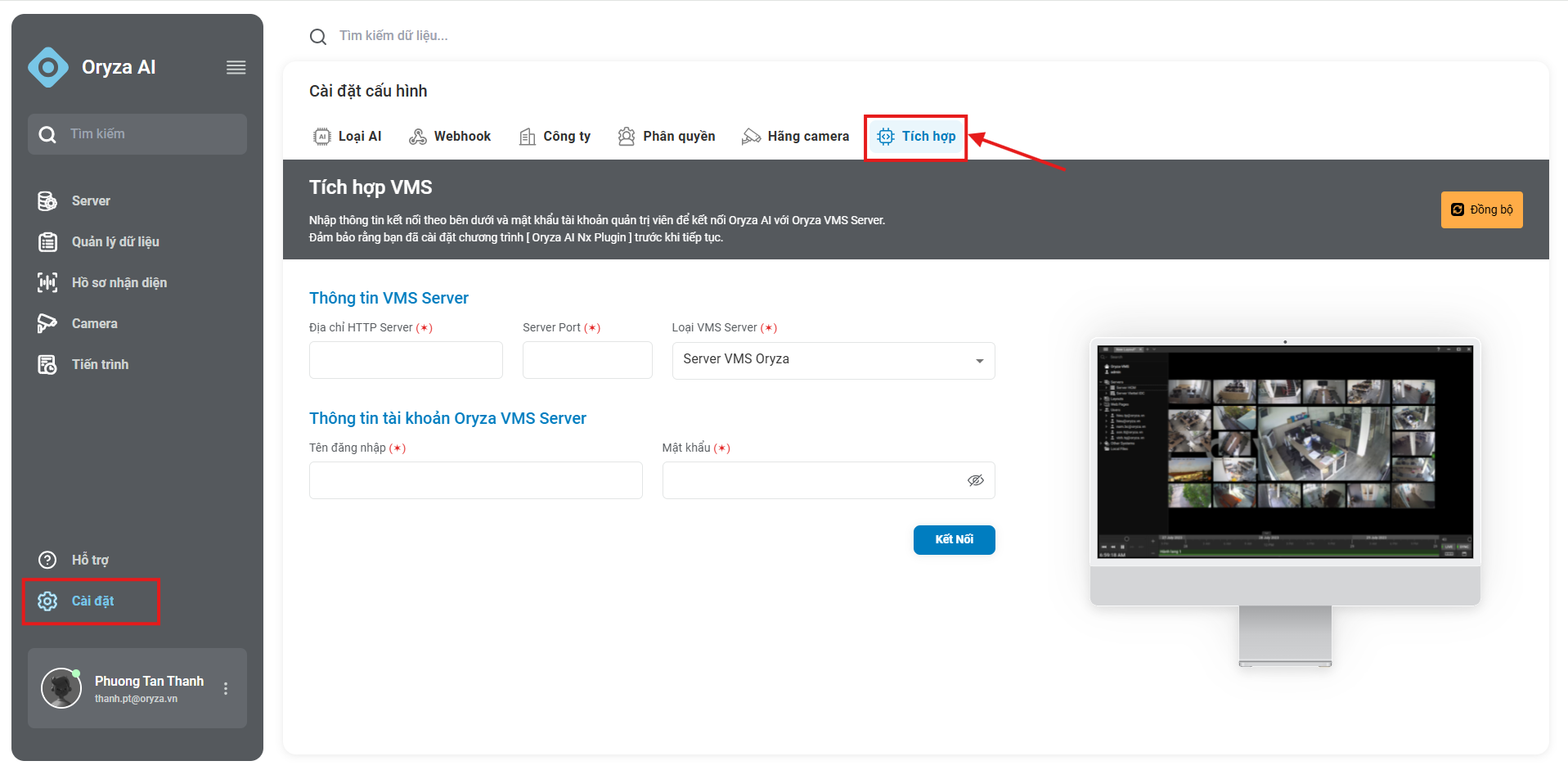Focus the Địa chỉ HTTP Server field
The height and width of the screenshot is (770, 1568).
pyautogui.click(x=406, y=360)
